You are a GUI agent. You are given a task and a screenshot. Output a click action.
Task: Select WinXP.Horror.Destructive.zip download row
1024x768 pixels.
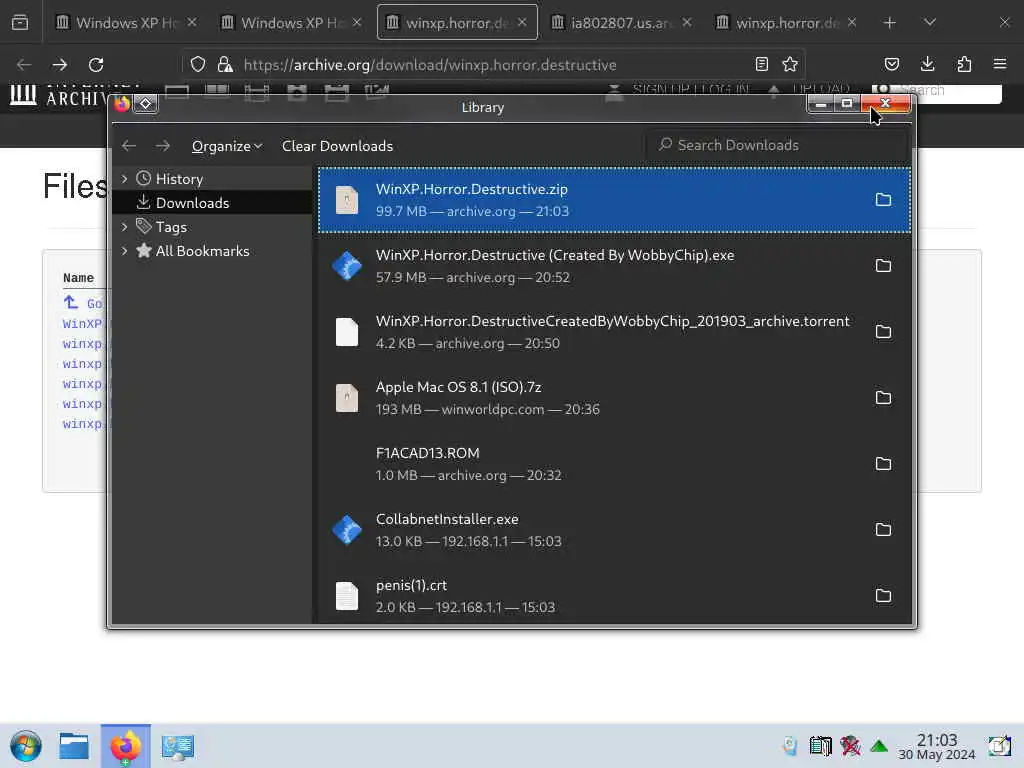point(614,200)
